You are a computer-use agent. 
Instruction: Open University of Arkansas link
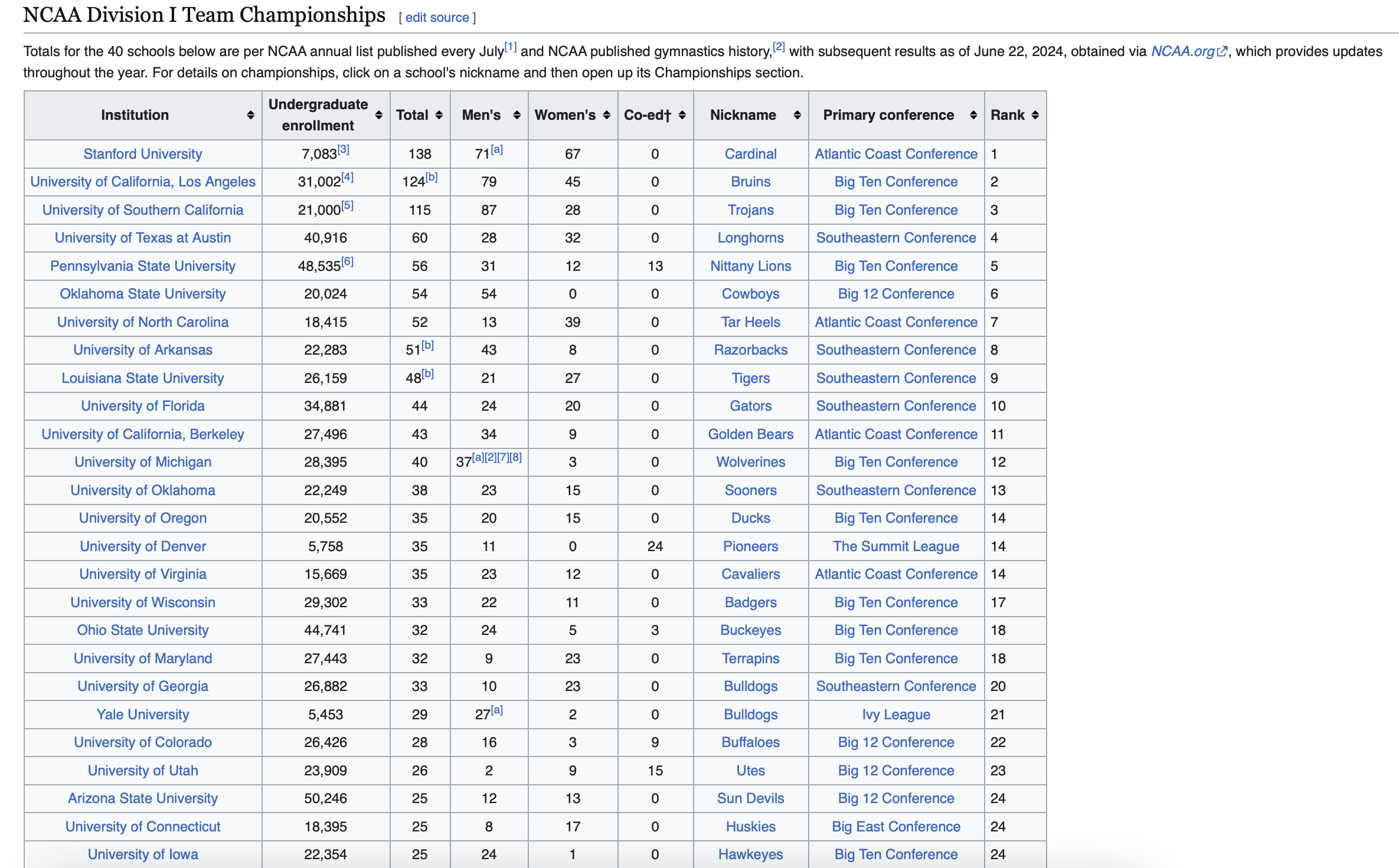tap(143, 350)
